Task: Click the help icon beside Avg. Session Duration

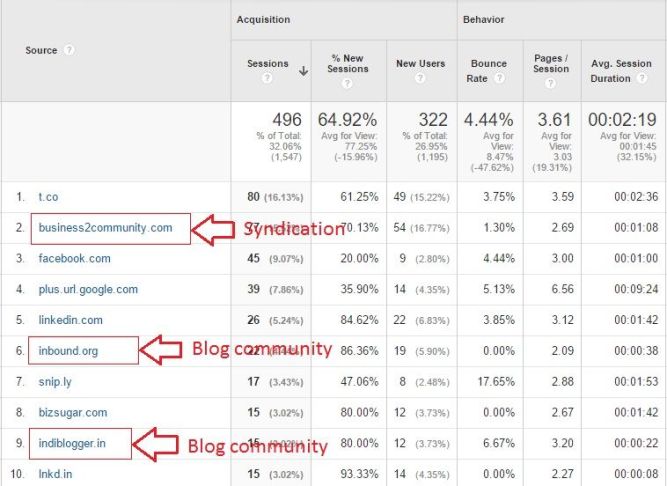Action: (642, 78)
